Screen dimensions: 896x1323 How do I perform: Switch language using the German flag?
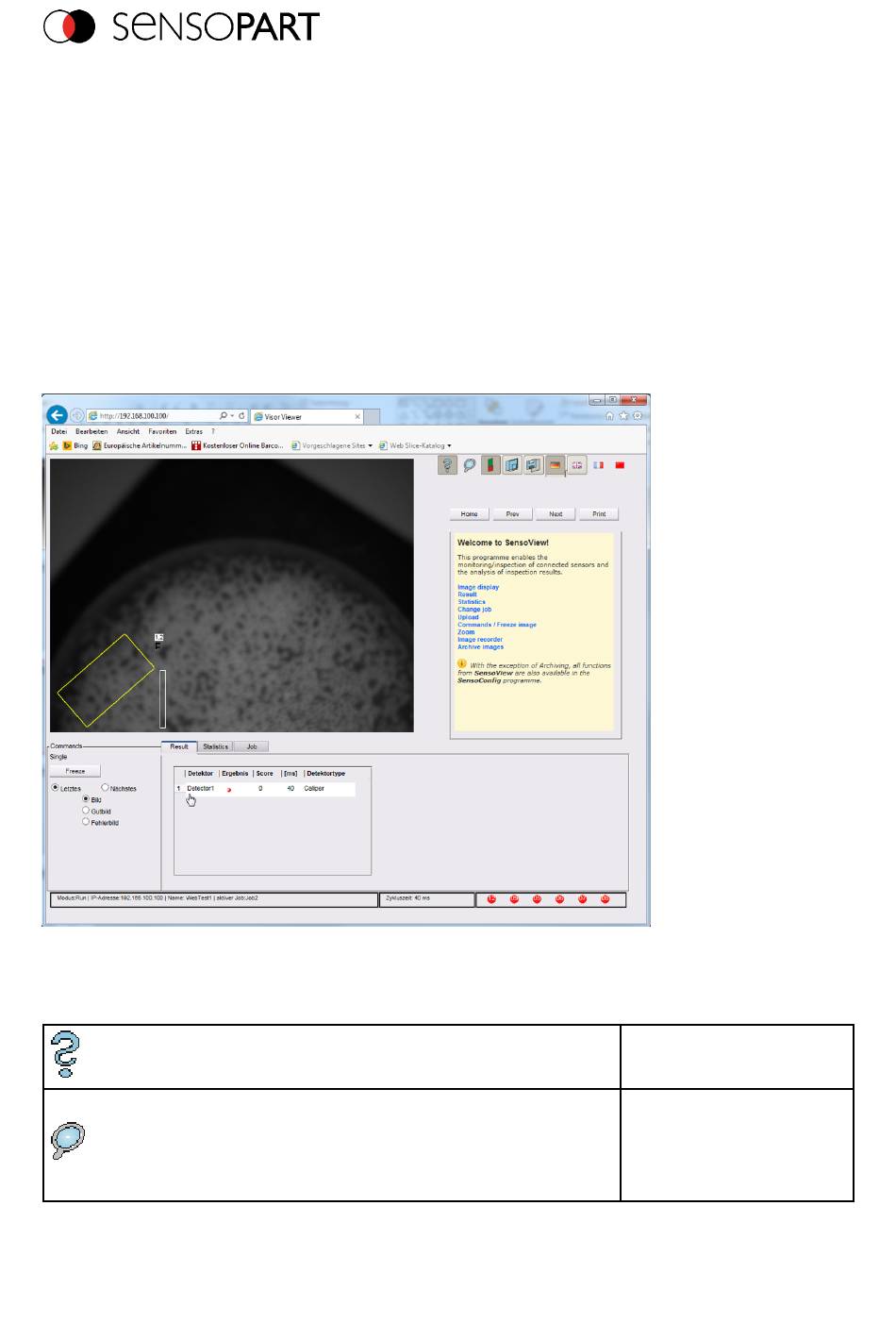(x=556, y=465)
